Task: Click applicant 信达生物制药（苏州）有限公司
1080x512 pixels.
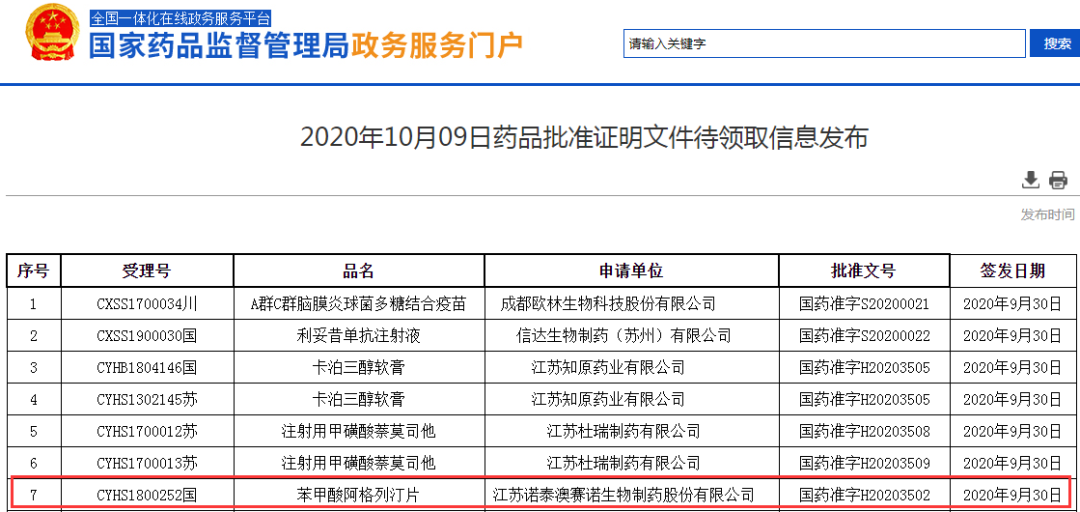Action: click(623, 336)
